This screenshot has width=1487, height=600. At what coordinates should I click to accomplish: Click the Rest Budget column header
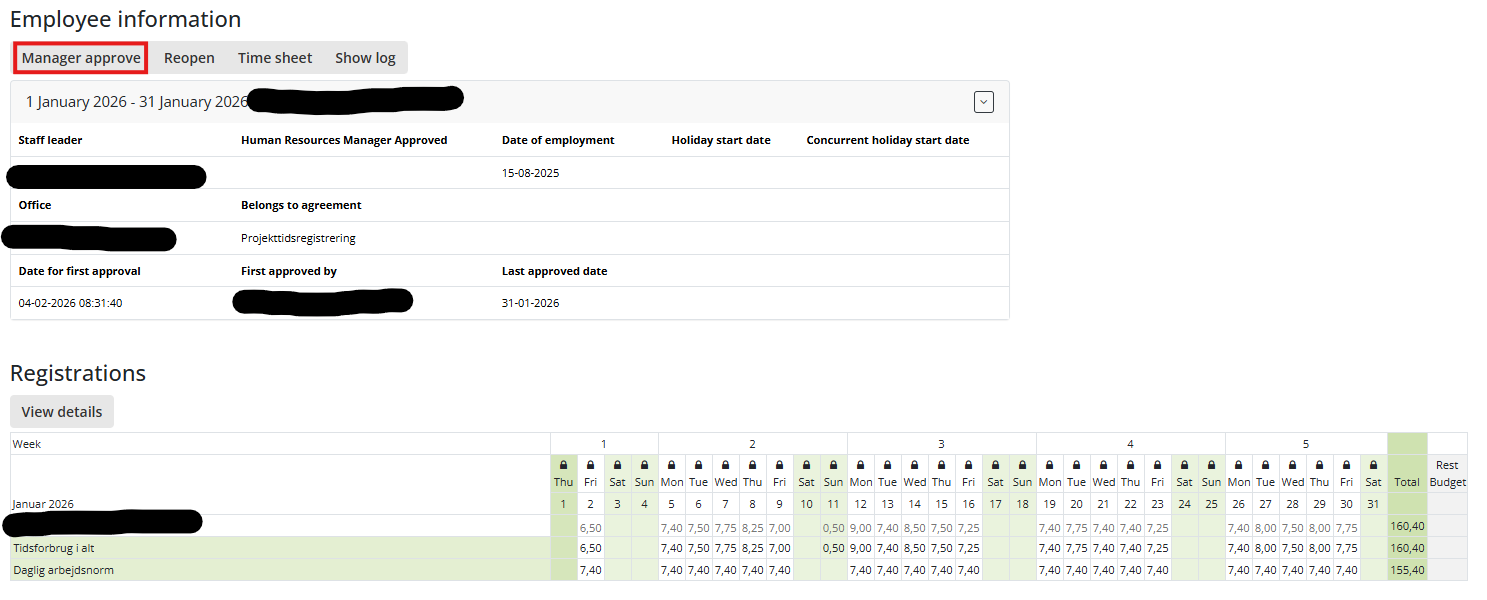pos(1447,473)
